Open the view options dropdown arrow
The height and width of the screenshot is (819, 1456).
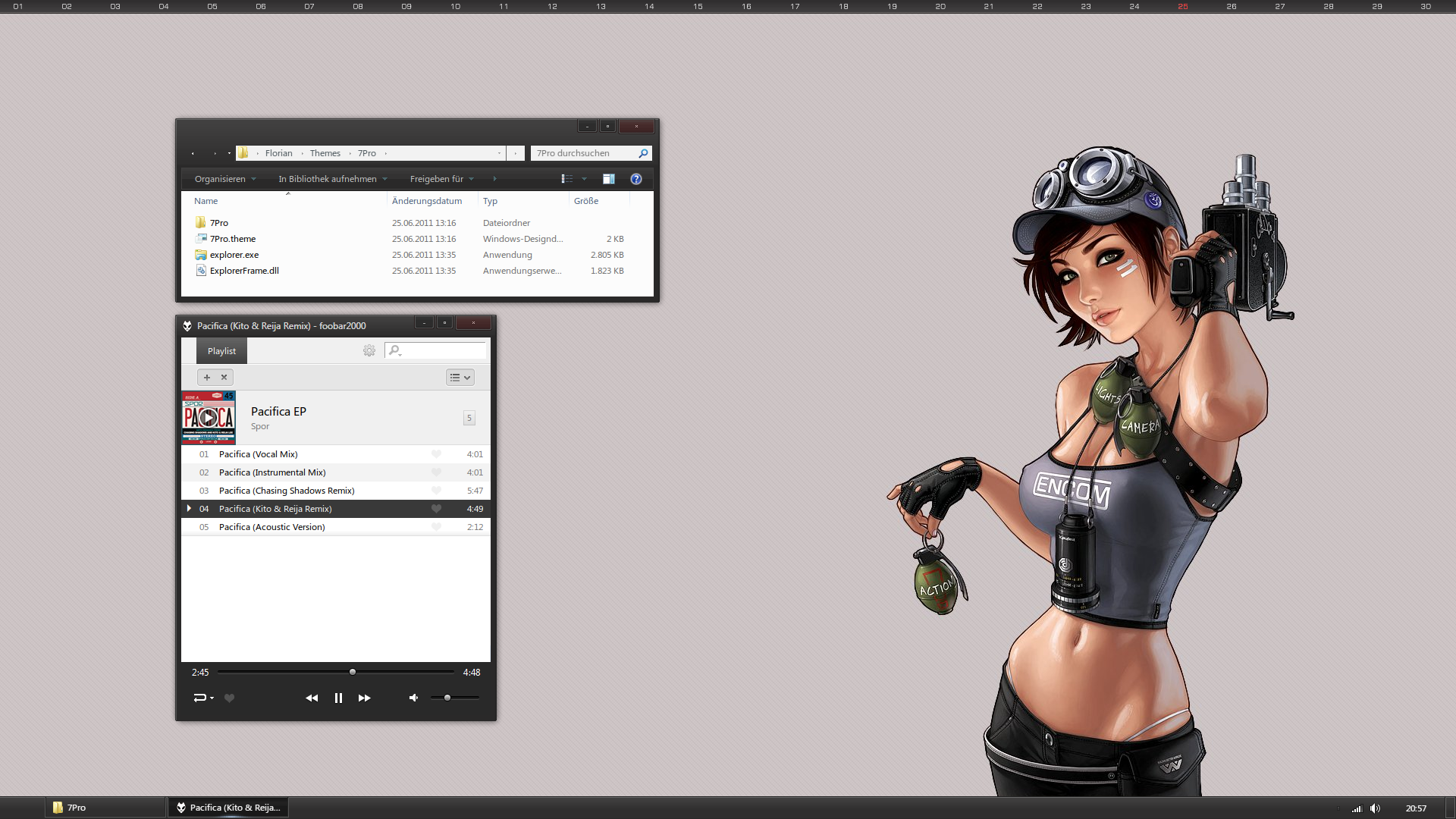[584, 179]
